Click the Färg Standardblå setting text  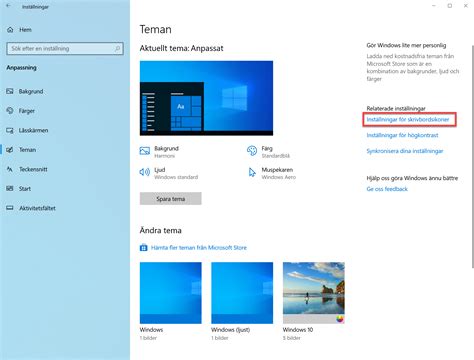(276, 152)
